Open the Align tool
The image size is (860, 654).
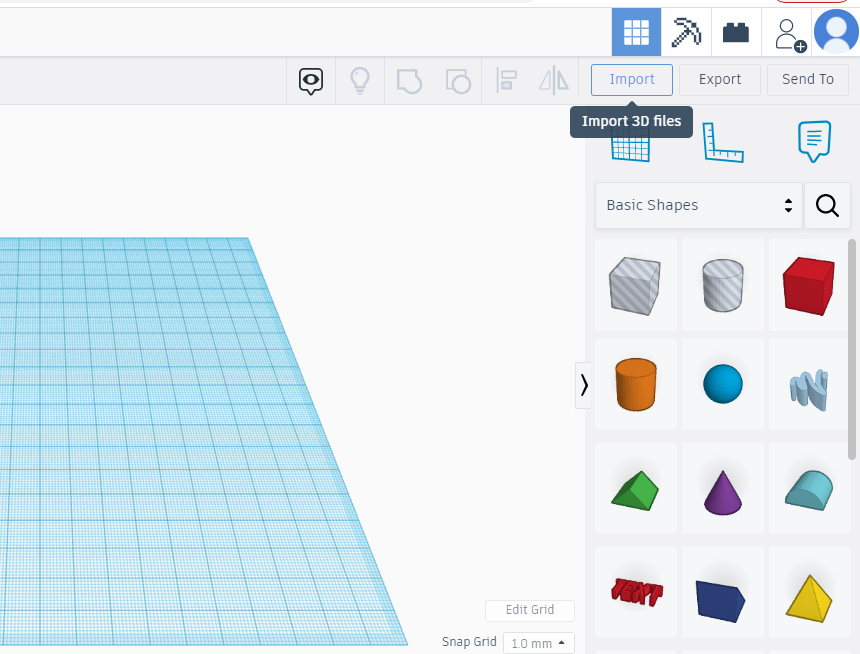coord(506,80)
